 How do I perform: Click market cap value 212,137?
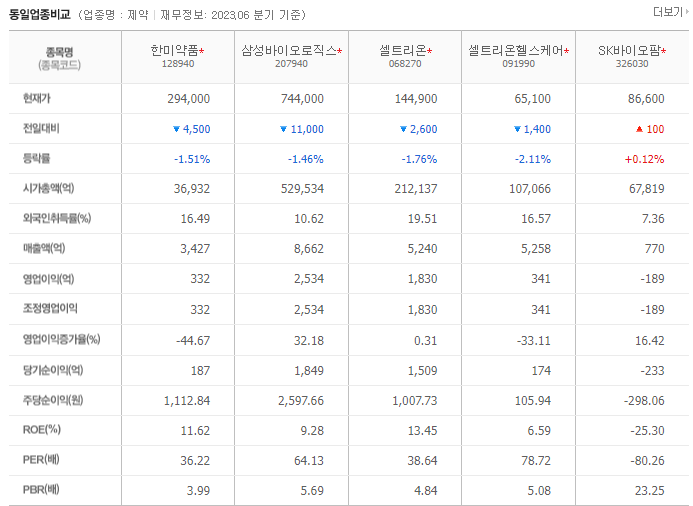point(416,189)
